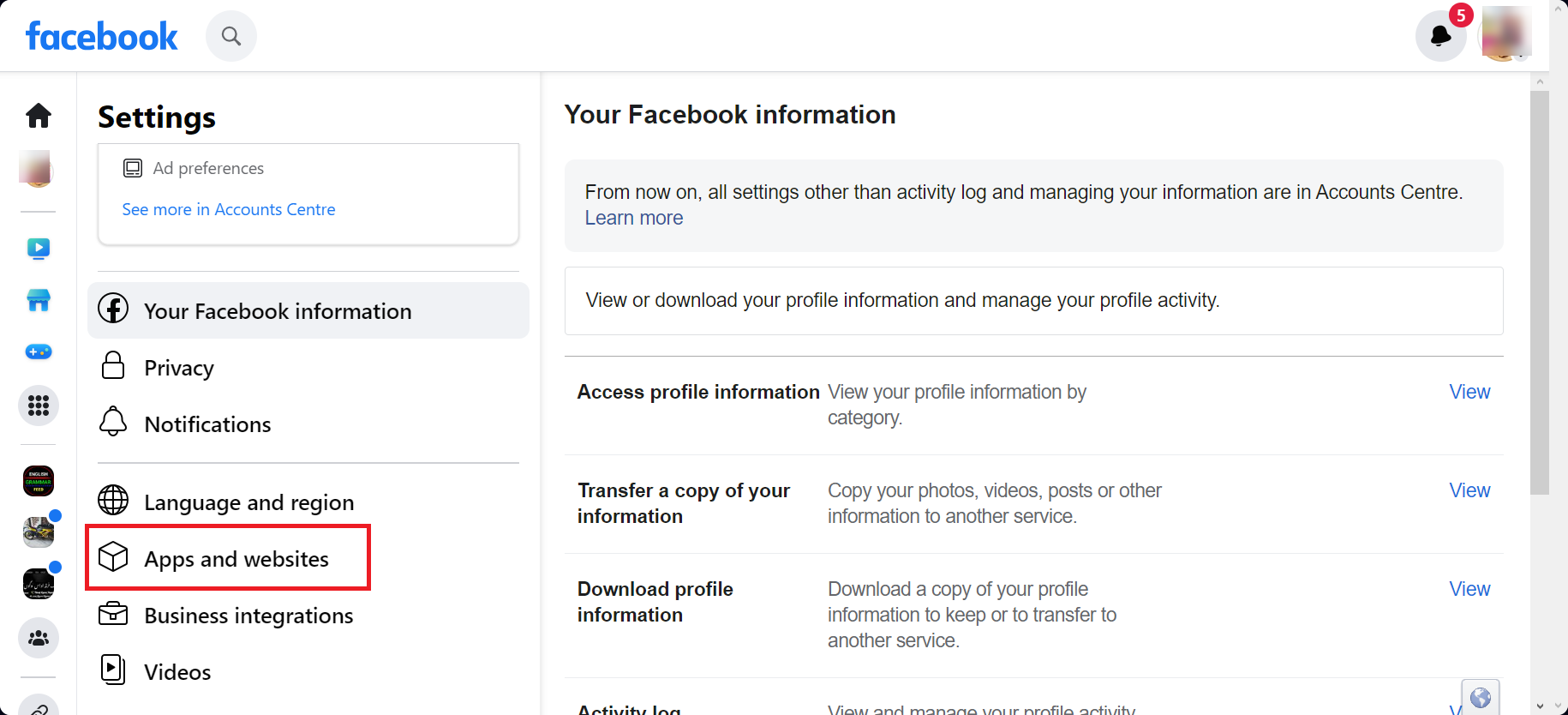This screenshot has height=715, width=1568.
Task: Go to Home via house icon
Action: click(x=39, y=116)
